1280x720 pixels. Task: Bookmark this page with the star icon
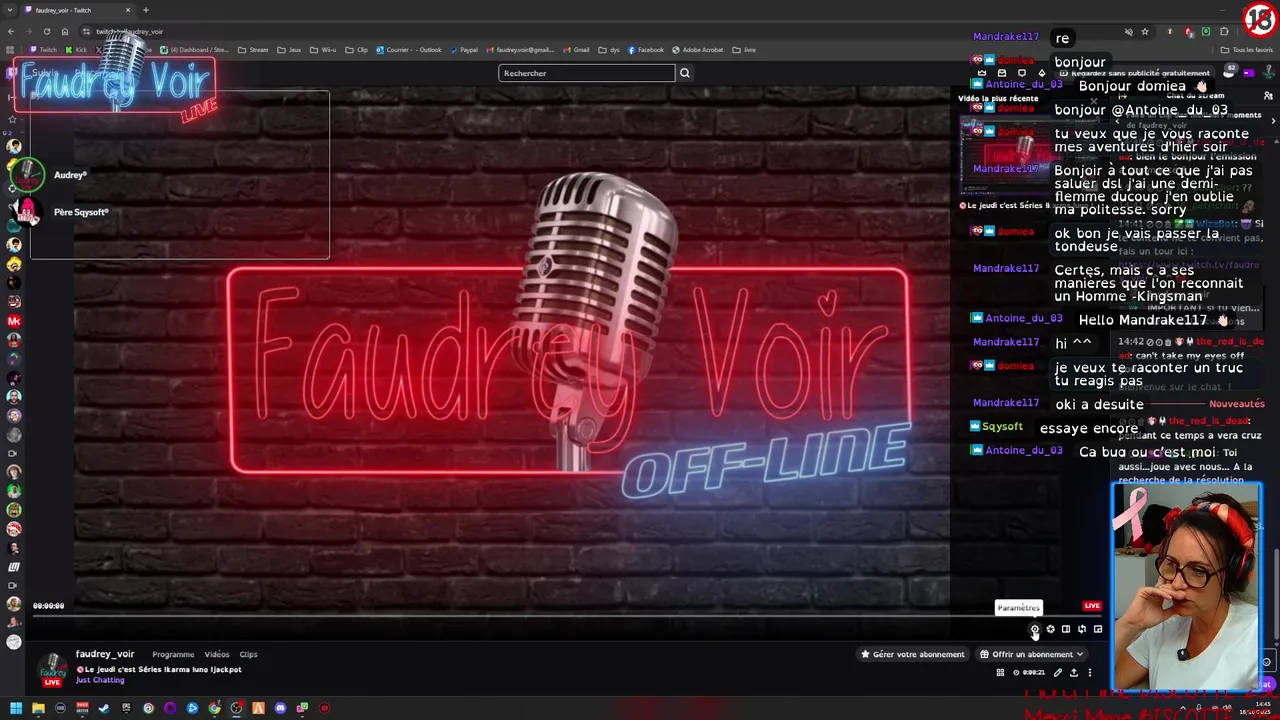tap(1145, 31)
